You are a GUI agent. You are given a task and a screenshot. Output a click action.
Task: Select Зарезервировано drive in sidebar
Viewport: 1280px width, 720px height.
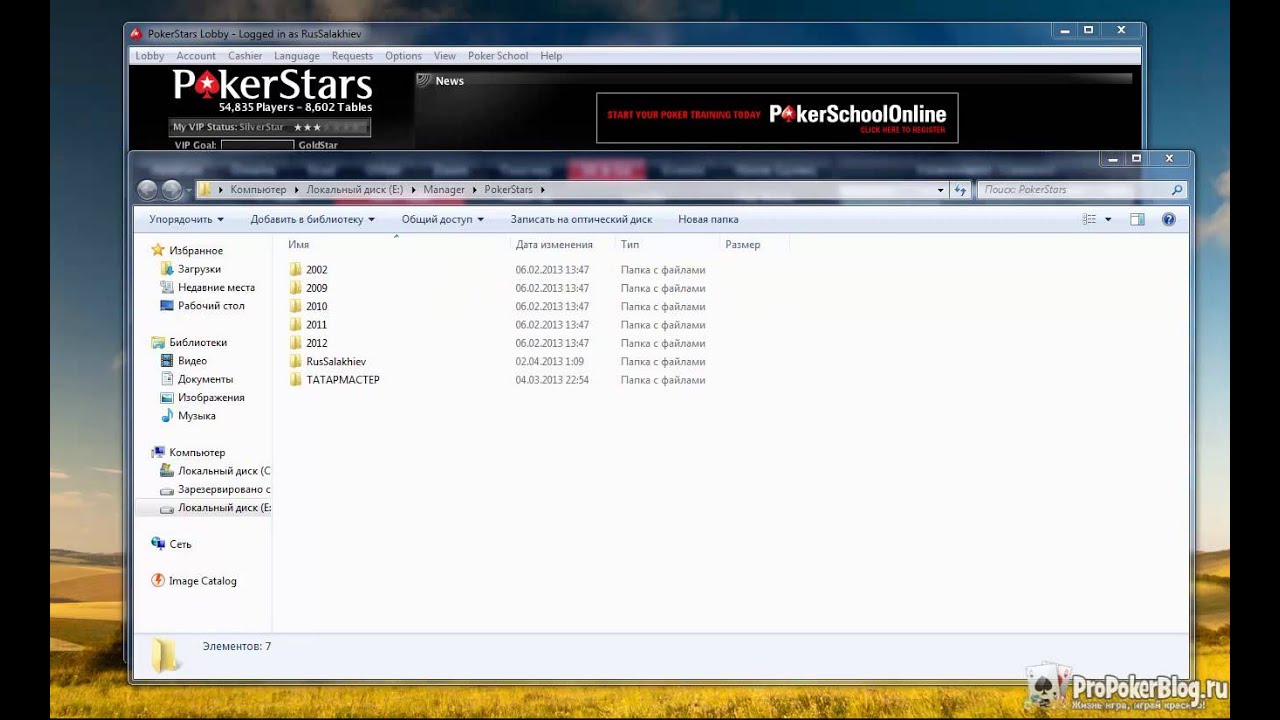(x=215, y=489)
